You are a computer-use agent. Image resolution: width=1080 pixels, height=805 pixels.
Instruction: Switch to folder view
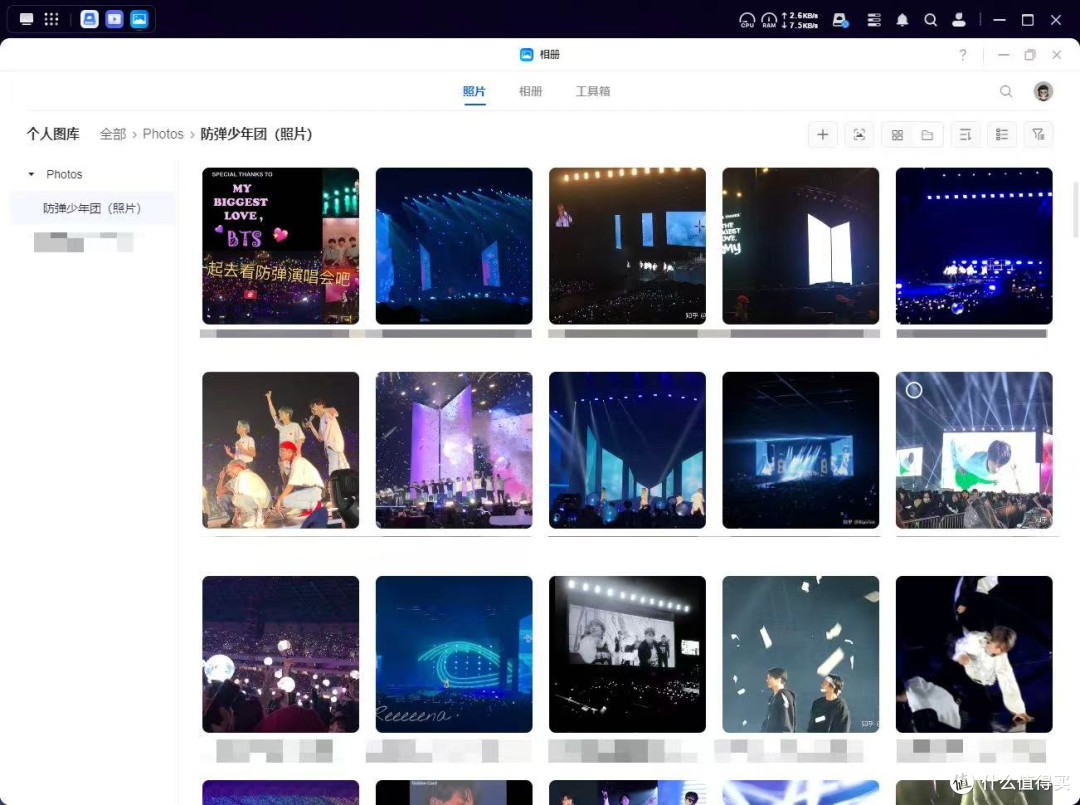pyautogui.click(x=927, y=135)
